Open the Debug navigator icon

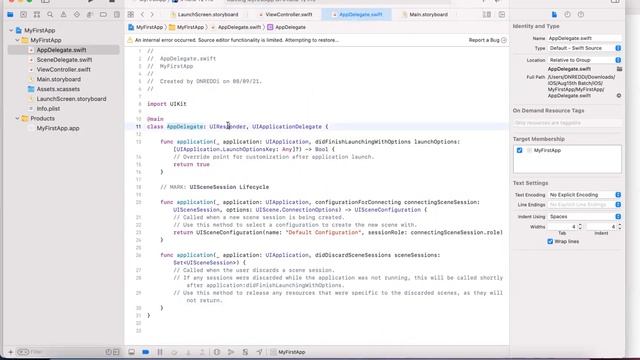coord(90,14)
